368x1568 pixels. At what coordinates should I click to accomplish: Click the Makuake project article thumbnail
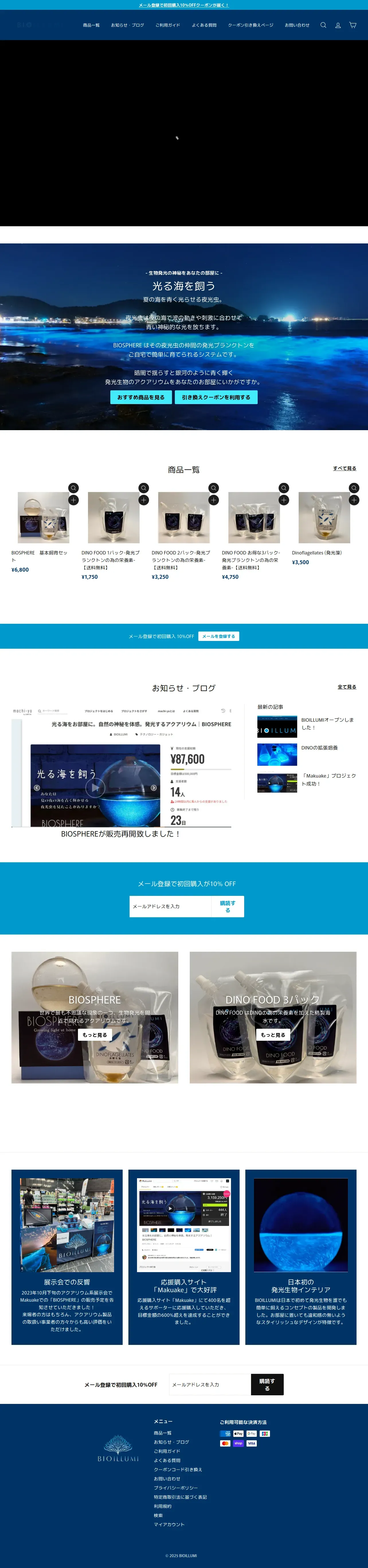coord(277,783)
